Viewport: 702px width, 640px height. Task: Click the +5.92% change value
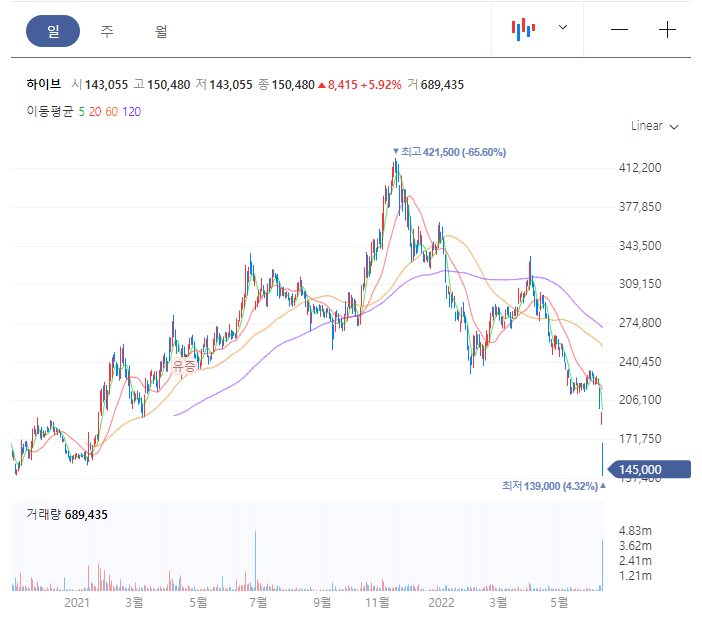tap(381, 85)
